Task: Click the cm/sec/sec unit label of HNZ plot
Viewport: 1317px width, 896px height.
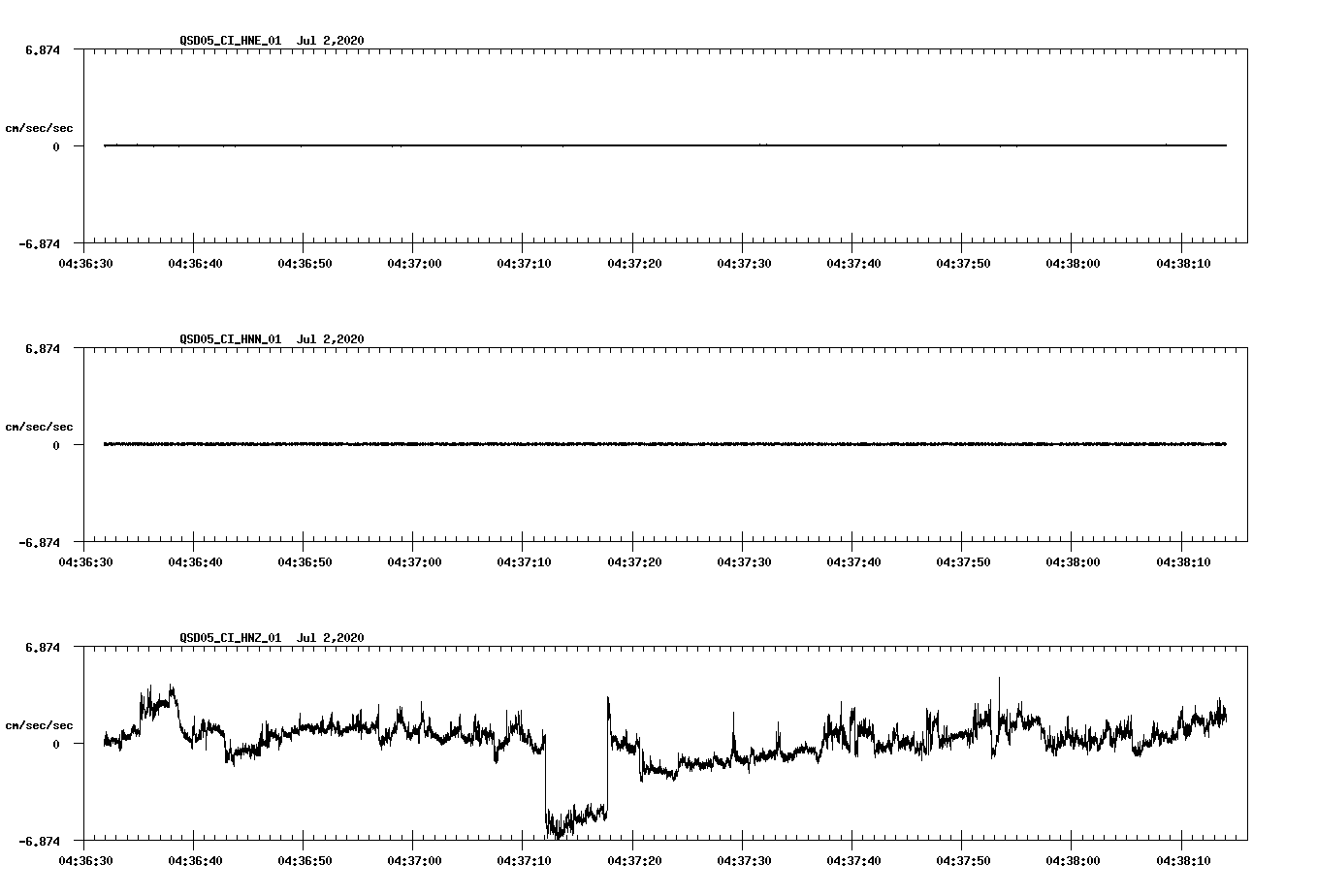Action: point(39,725)
